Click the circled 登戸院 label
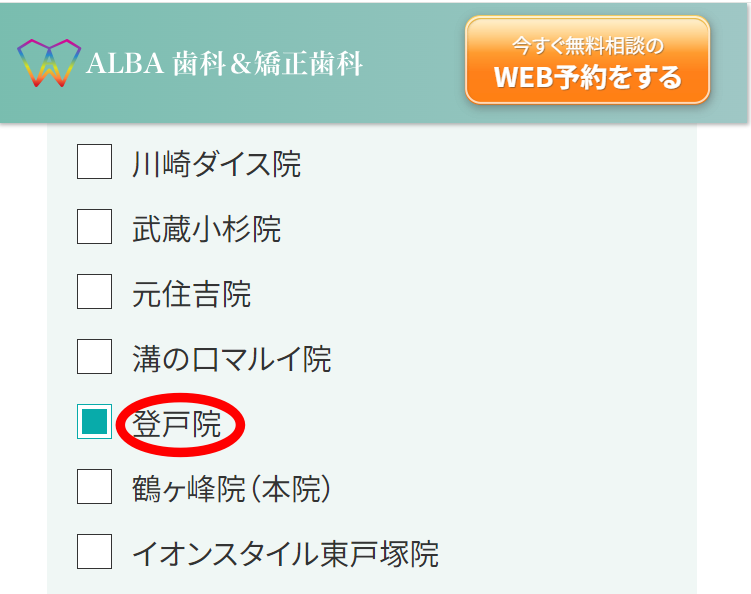Image resolution: width=751 pixels, height=594 pixels. (x=176, y=424)
